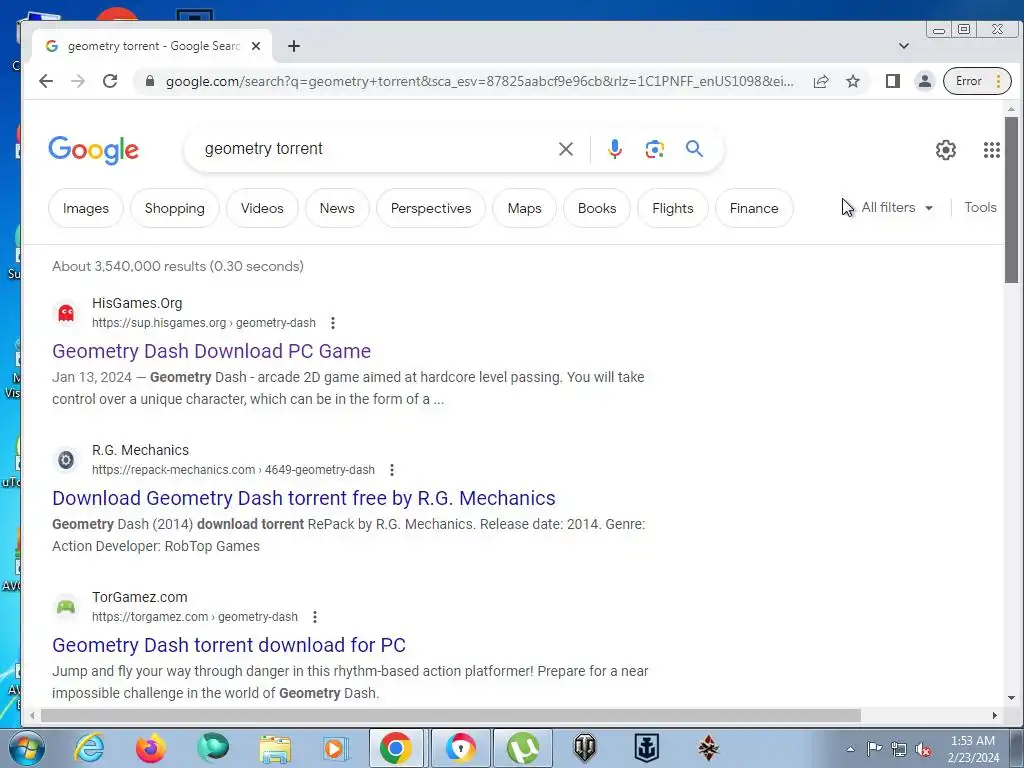Open the taskbar clock showing 1:53 AM
Image resolution: width=1024 pixels, height=768 pixels.
[x=973, y=749]
